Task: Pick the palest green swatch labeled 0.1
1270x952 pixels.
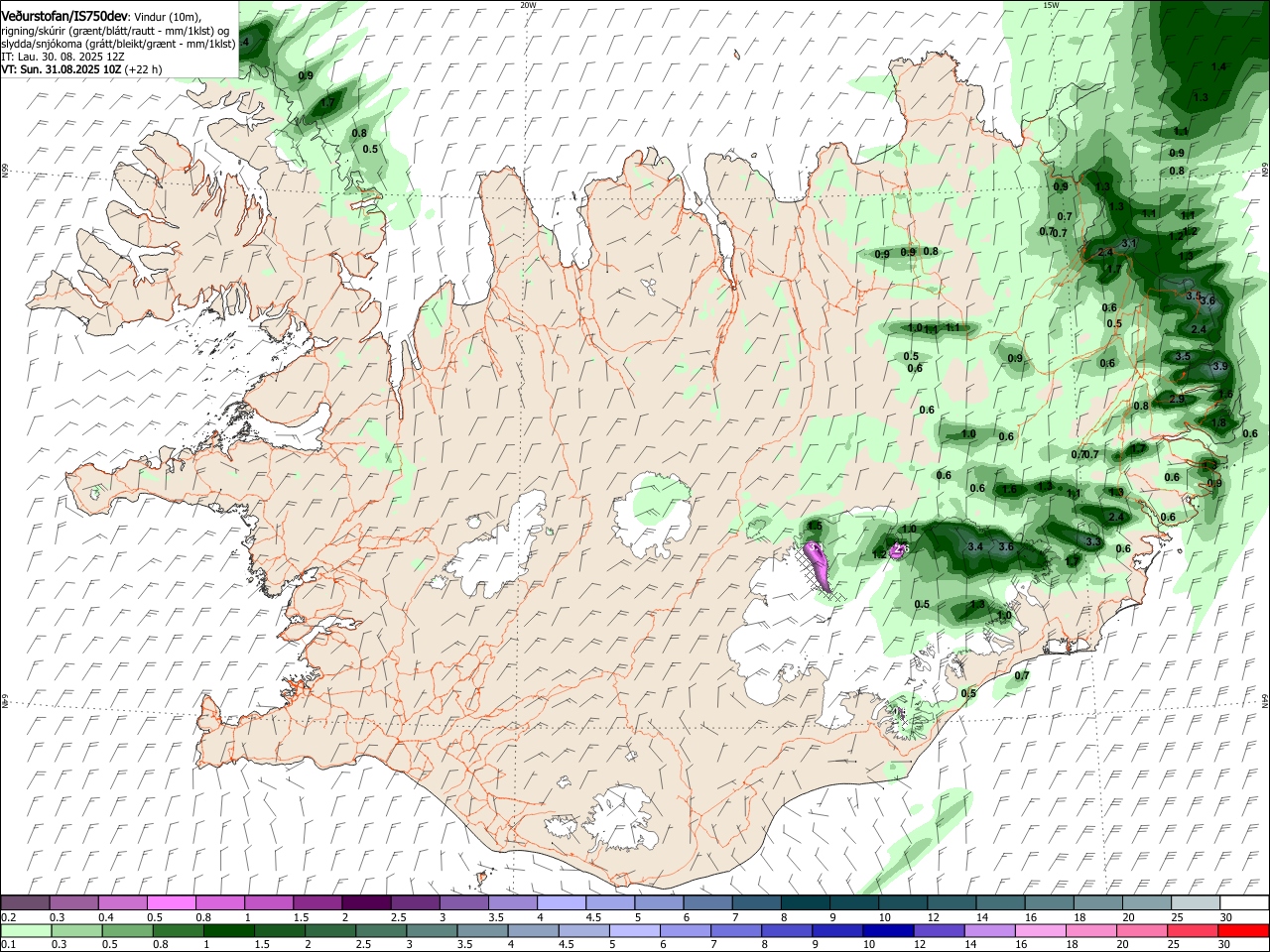Action: (25, 930)
